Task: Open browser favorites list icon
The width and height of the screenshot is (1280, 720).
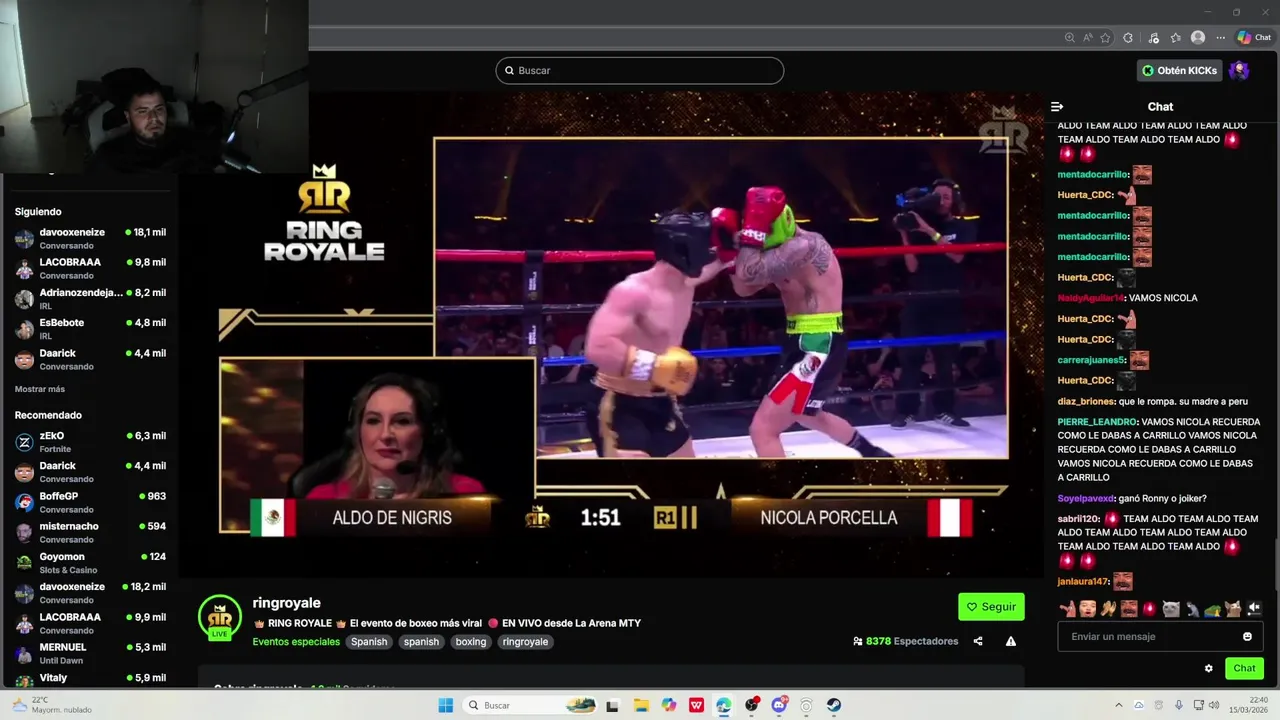Action: point(1176,38)
